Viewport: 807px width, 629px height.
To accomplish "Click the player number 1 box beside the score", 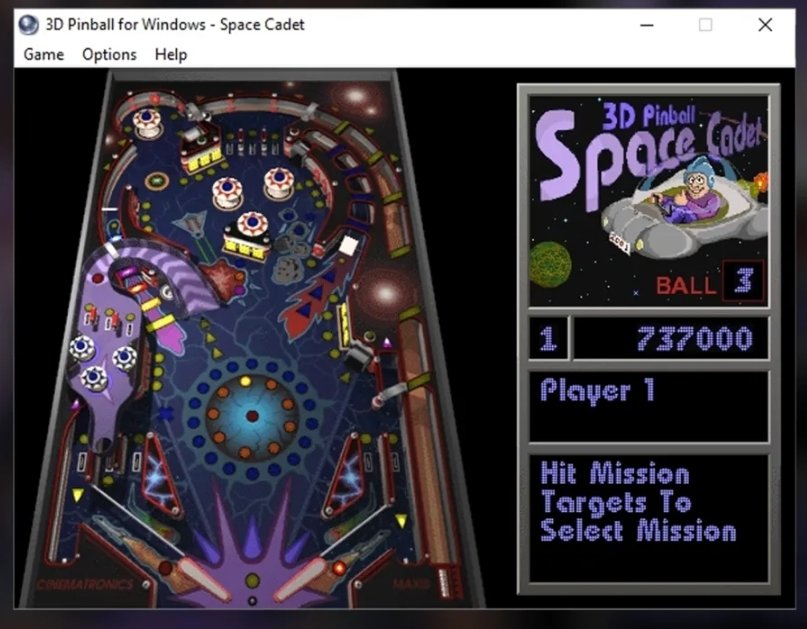I will (x=549, y=338).
